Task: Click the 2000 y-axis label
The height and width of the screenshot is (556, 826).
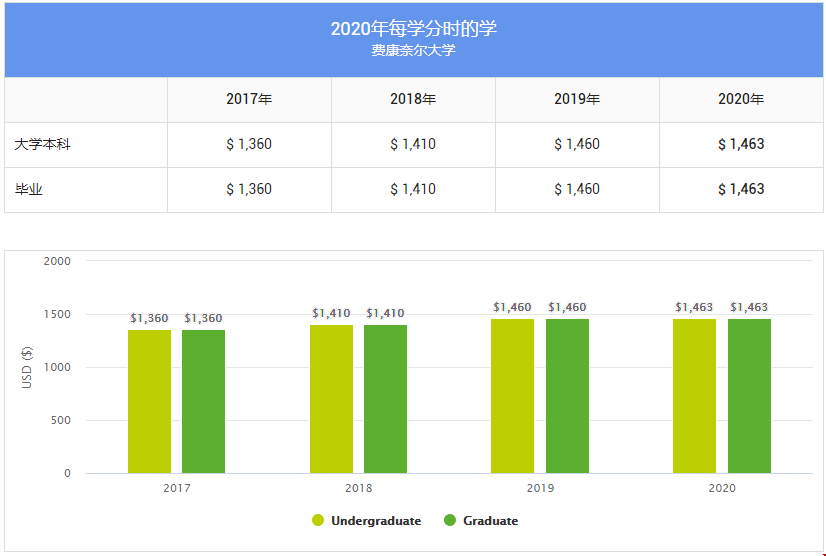Action: coord(57,261)
